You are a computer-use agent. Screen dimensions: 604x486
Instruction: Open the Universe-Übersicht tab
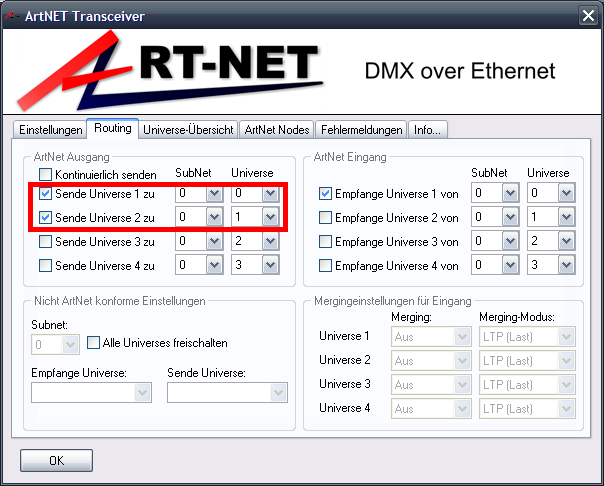pos(188,130)
